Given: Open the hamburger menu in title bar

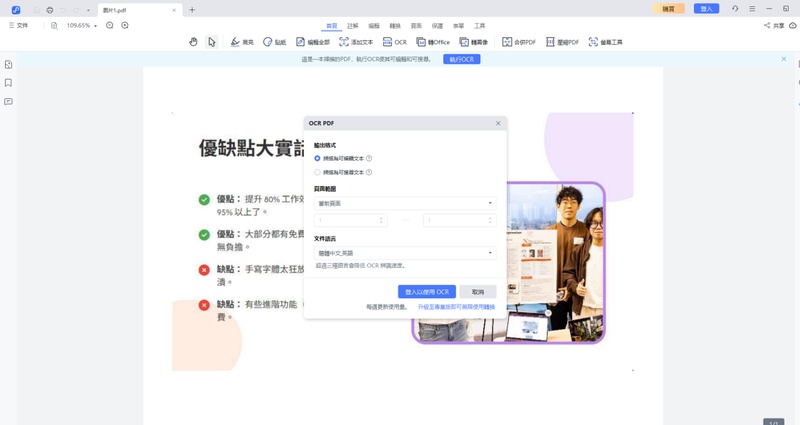Looking at the screenshot, I should coord(752,9).
